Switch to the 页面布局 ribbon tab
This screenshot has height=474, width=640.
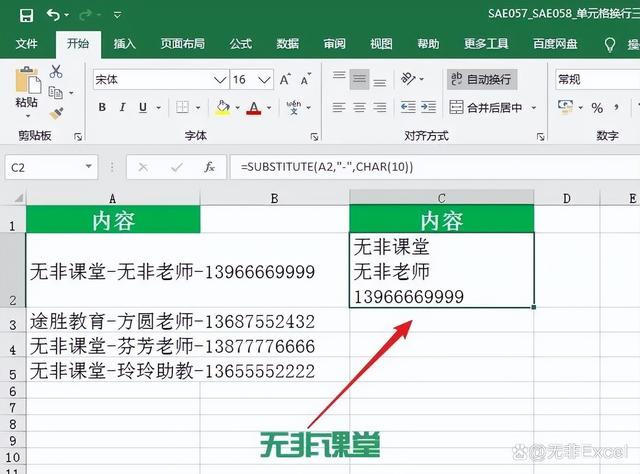click(x=182, y=44)
